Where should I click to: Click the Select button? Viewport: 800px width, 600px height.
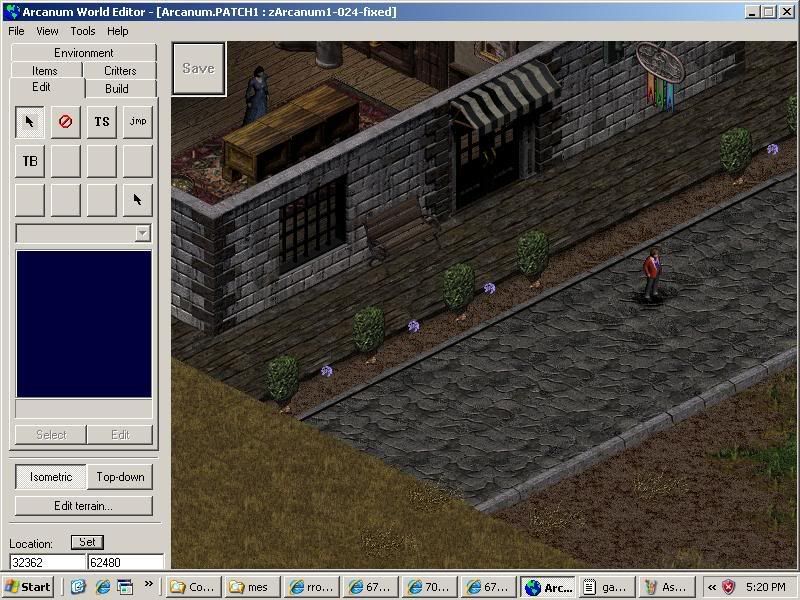(51, 435)
